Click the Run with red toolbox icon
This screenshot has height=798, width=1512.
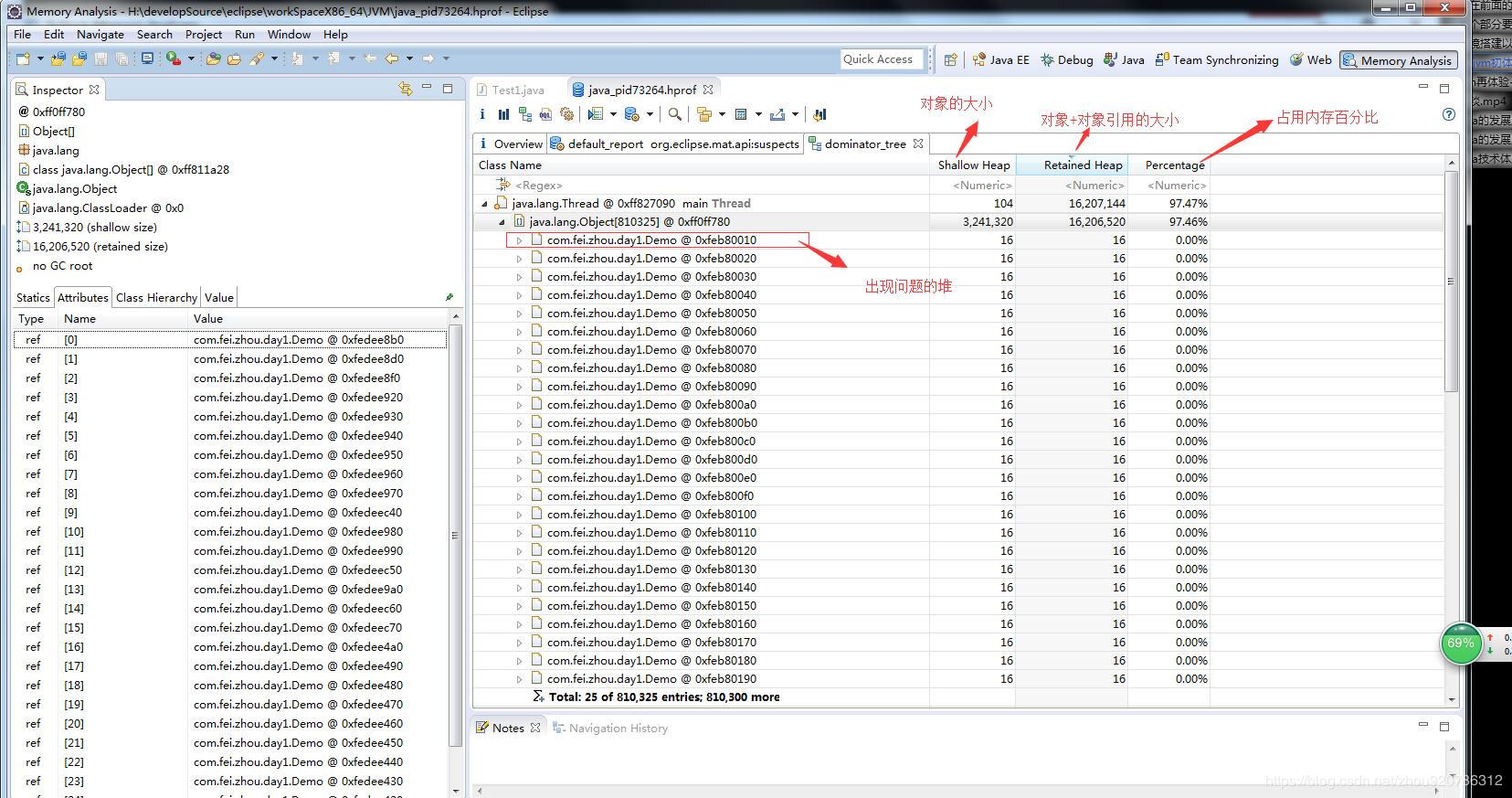click(x=174, y=59)
